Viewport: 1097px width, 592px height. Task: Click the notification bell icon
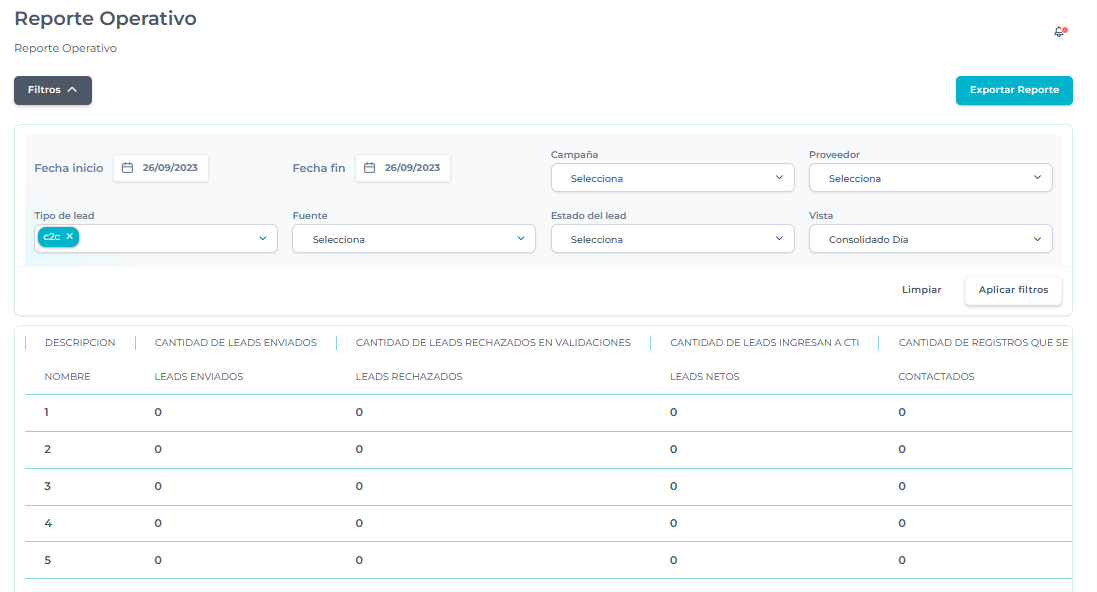(x=1059, y=32)
